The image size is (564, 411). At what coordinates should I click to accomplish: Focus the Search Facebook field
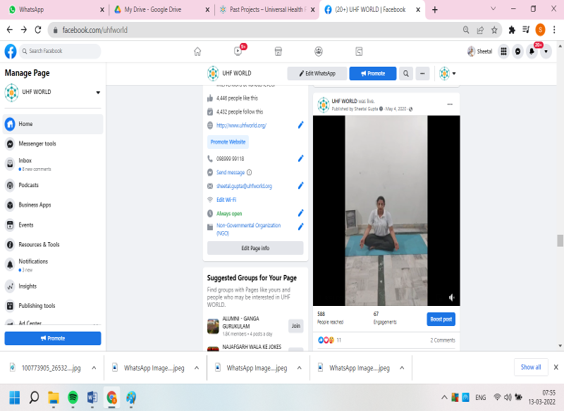click(60, 51)
